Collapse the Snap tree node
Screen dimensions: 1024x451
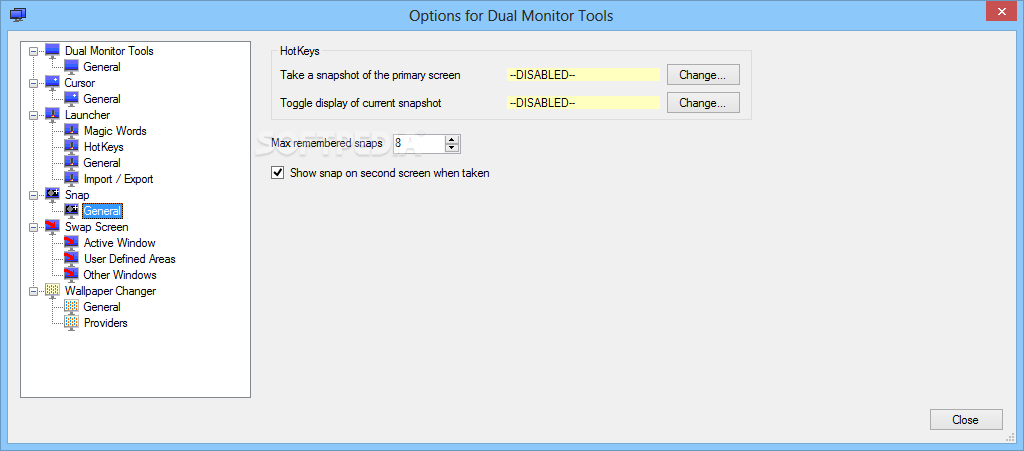point(34,195)
